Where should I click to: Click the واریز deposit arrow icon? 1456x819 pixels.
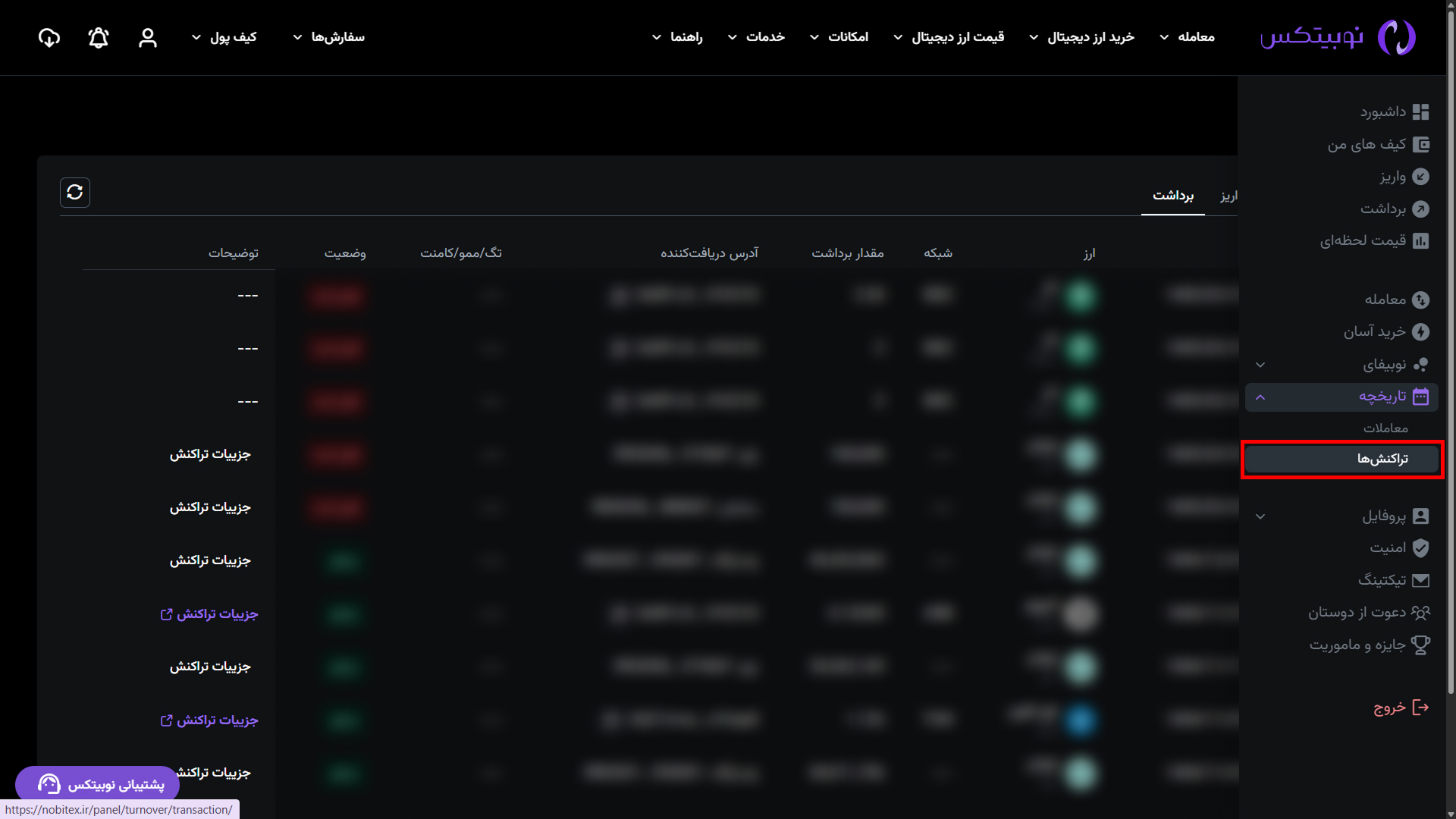coord(1421,177)
